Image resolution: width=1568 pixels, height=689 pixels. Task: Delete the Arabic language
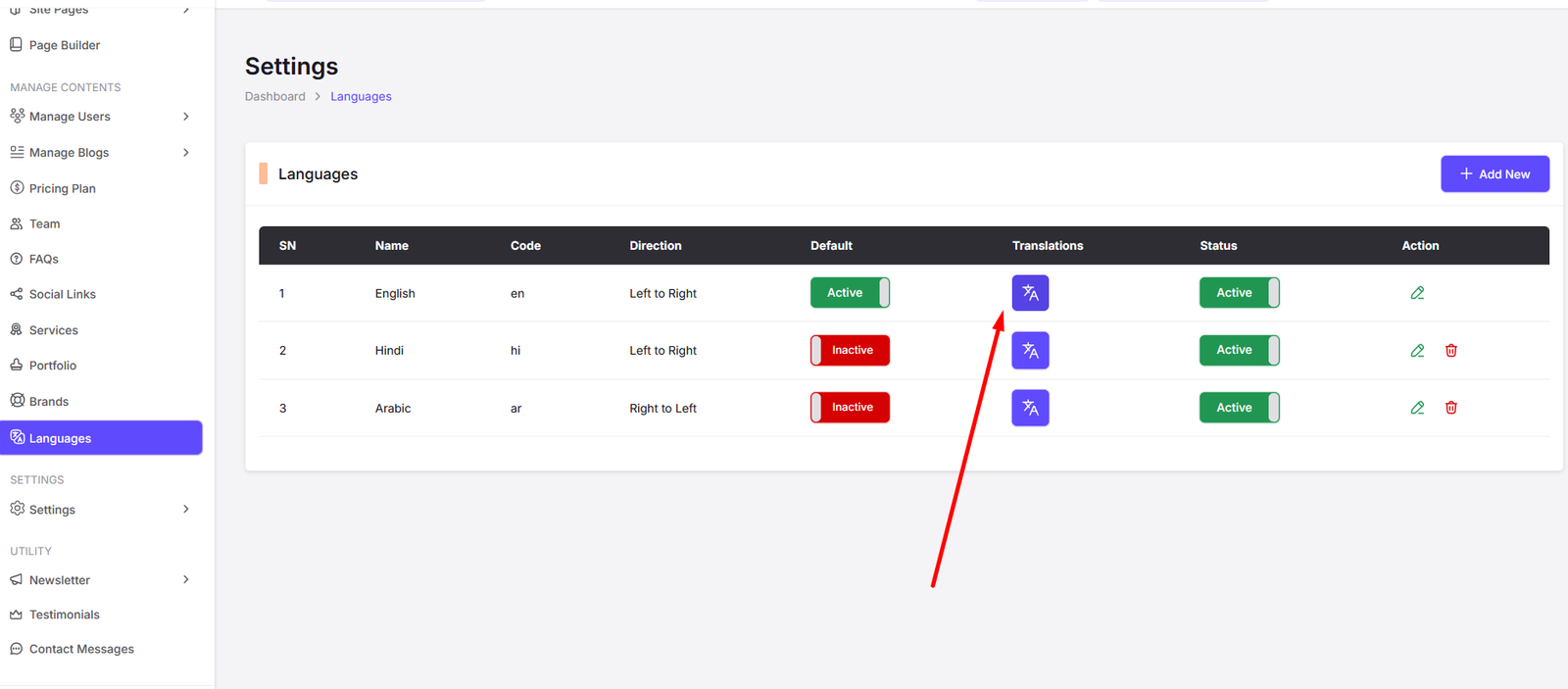tap(1451, 408)
